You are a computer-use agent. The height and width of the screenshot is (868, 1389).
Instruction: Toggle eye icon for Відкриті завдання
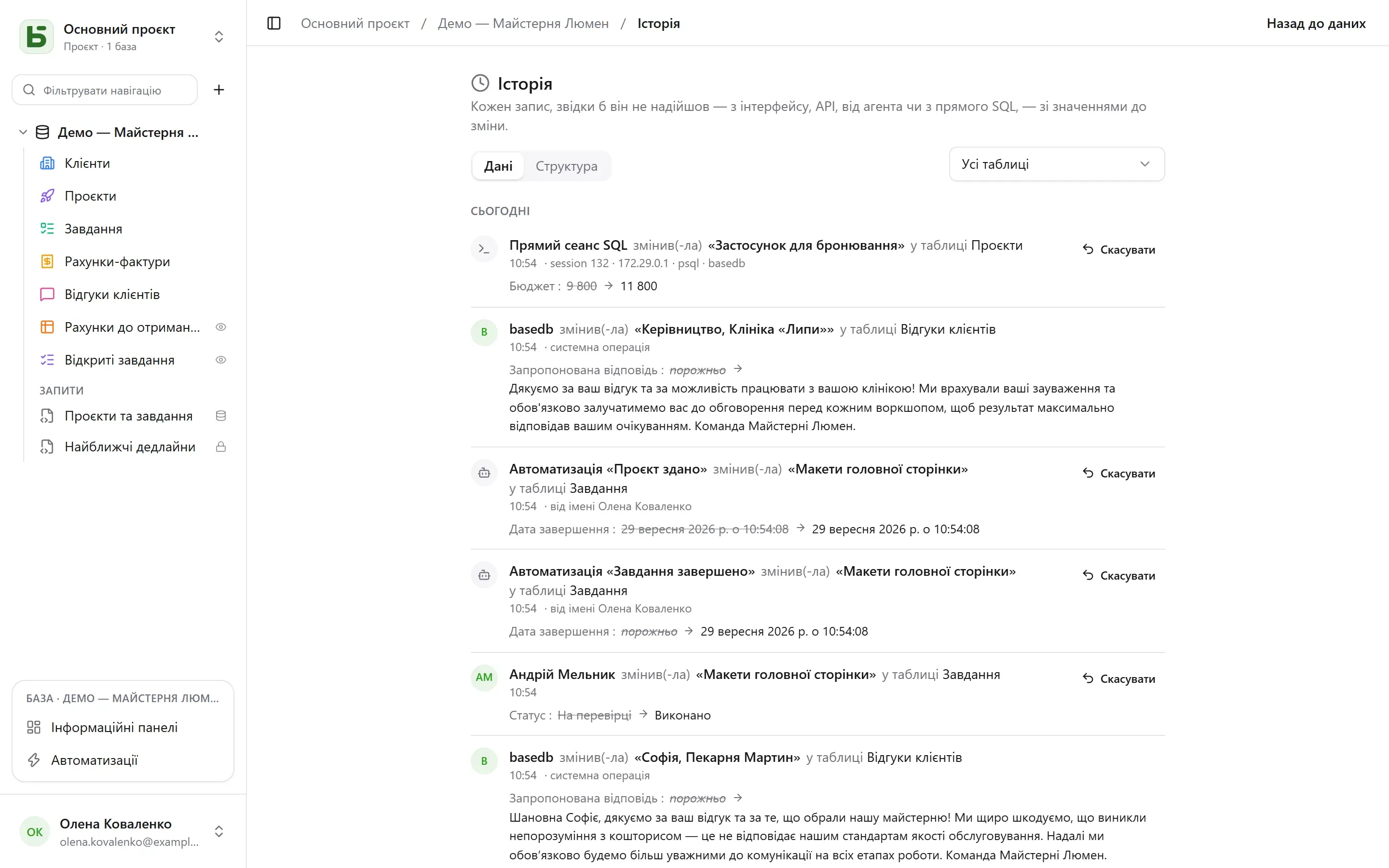pos(221,360)
